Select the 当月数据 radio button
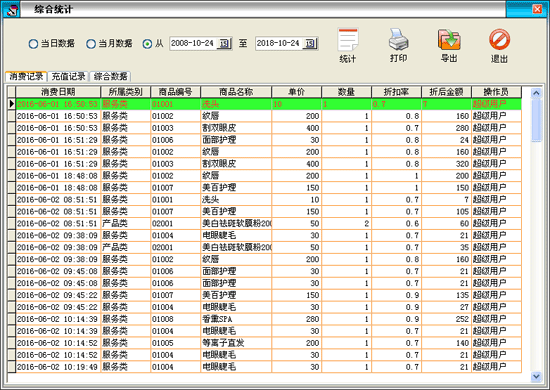Screen dimensions: 550x390 (90, 44)
